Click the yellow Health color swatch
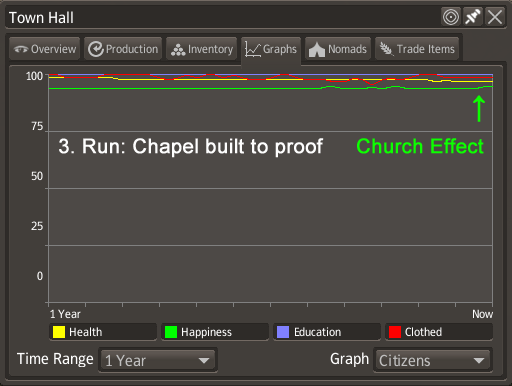 59,332
